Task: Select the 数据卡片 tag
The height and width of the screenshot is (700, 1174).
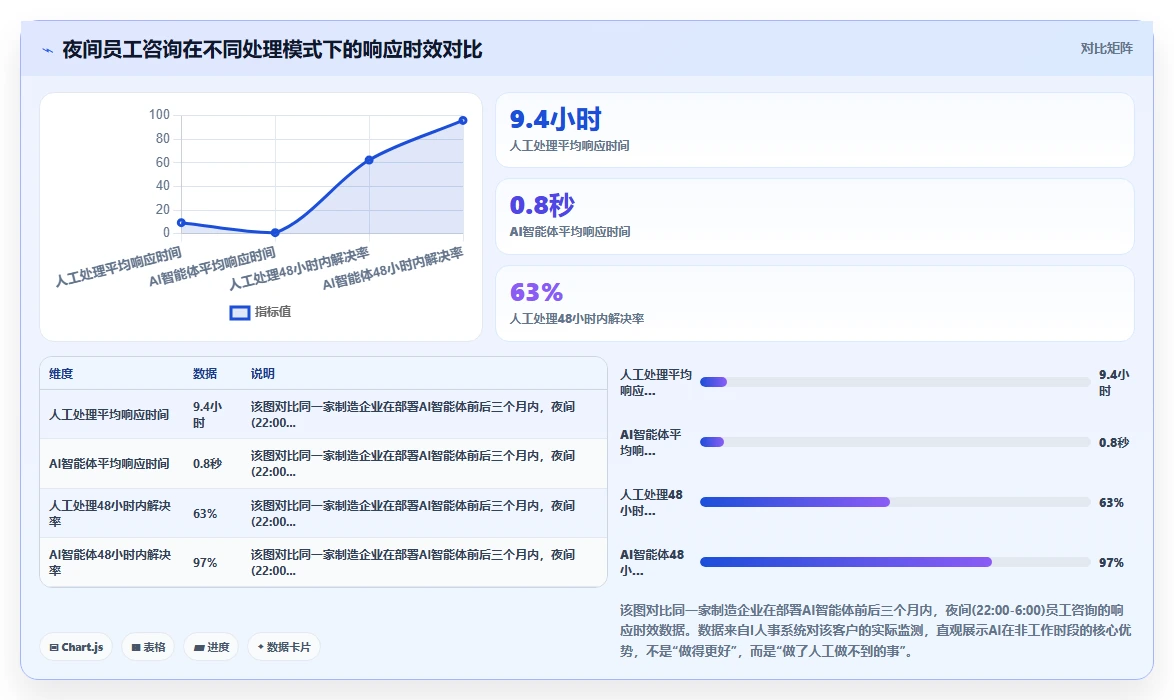Action: point(284,647)
